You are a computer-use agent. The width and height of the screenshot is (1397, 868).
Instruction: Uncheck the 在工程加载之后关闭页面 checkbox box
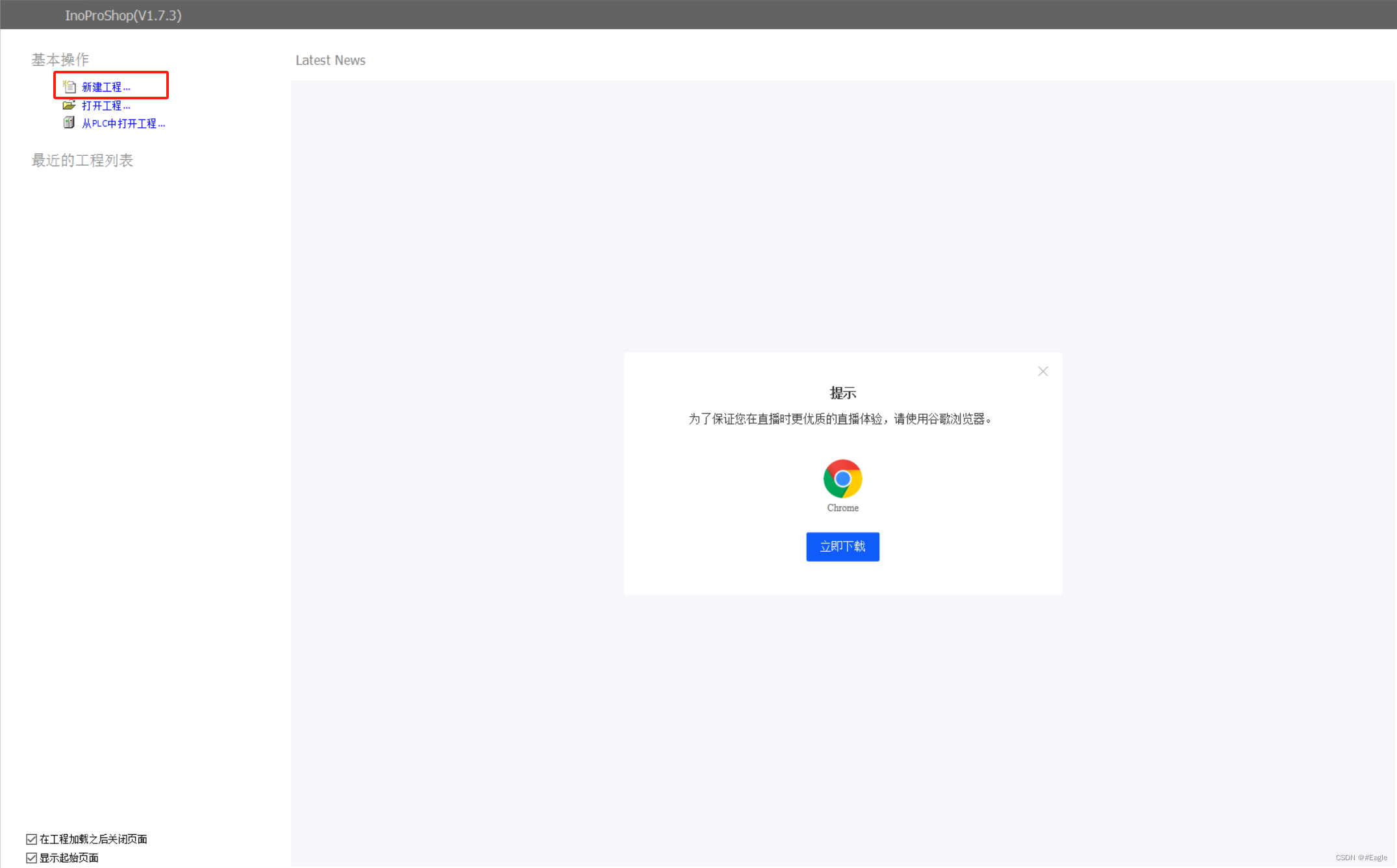click(x=31, y=839)
